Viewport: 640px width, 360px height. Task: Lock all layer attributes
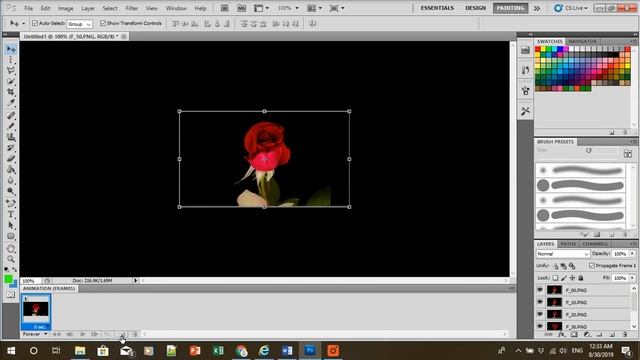[x=581, y=278]
